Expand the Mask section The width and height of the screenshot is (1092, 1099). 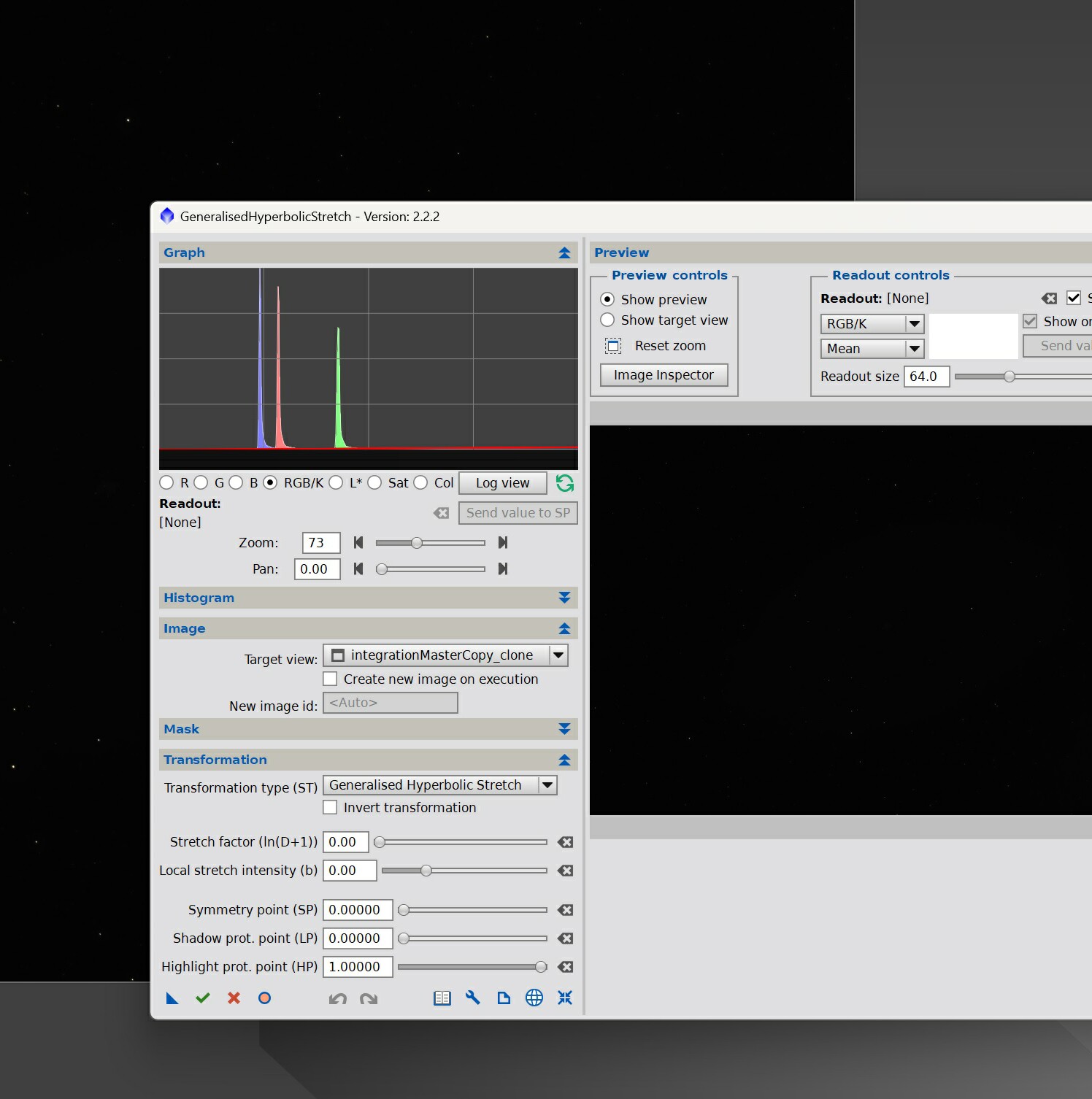pos(564,729)
